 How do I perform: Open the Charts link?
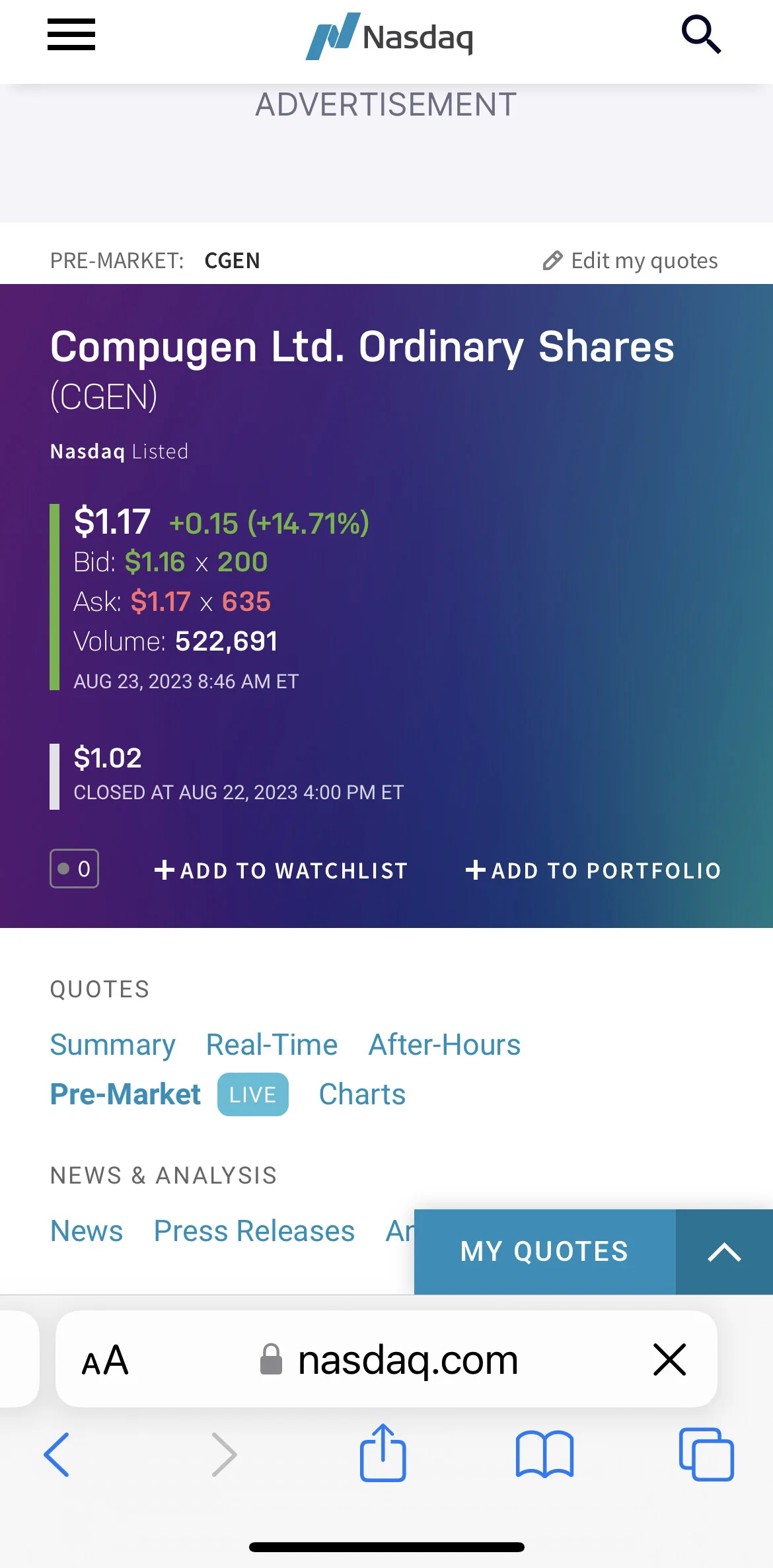[362, 1094]
